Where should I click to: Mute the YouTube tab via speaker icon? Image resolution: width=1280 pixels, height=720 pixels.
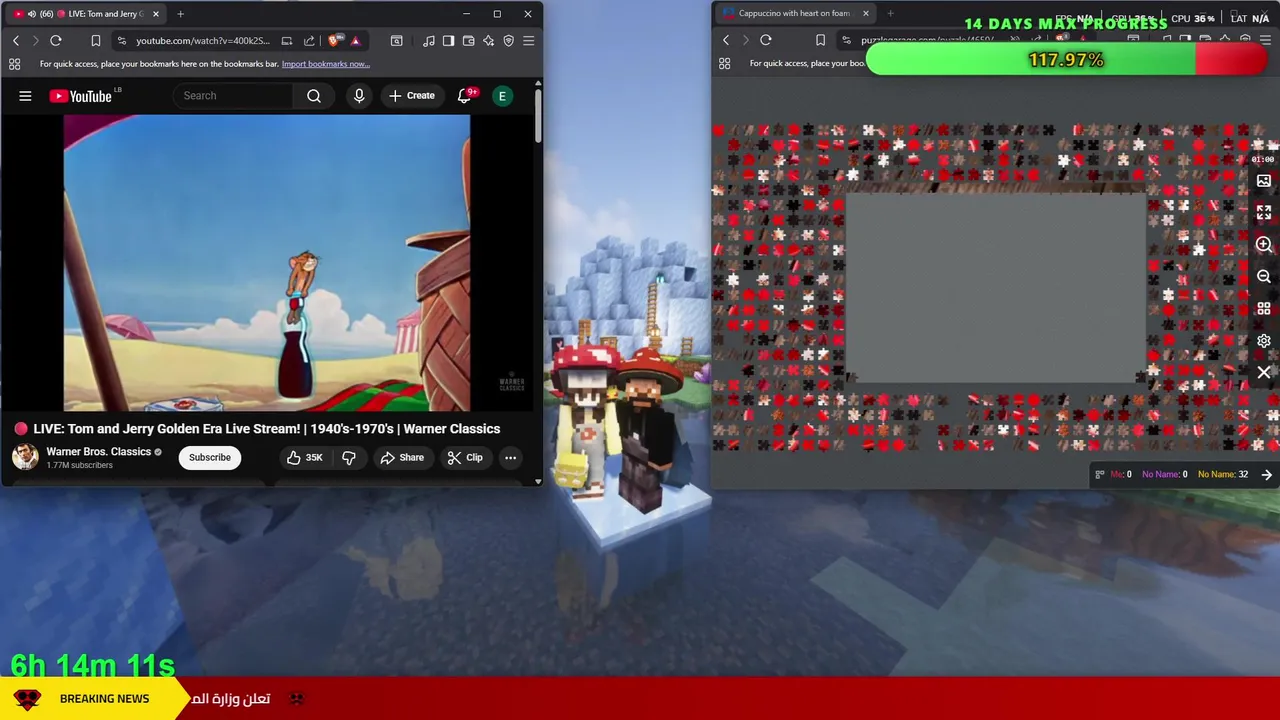coord(31,14)
